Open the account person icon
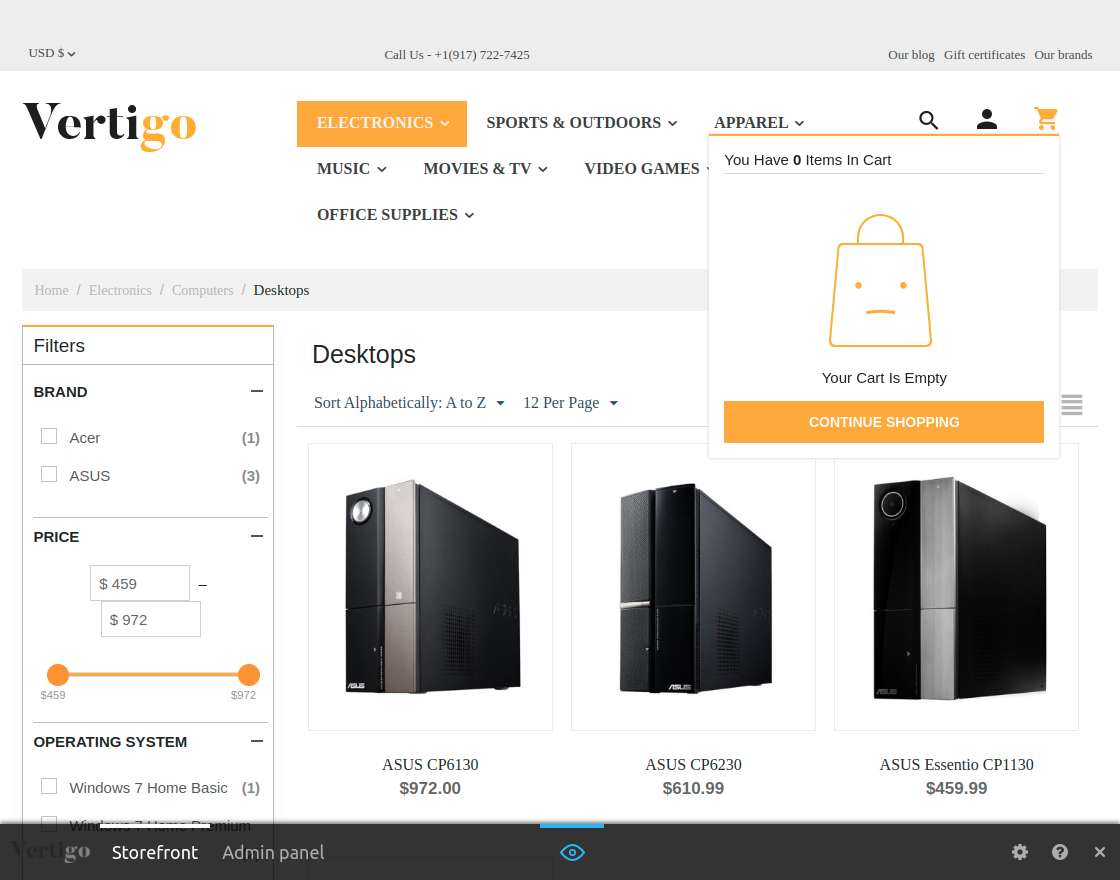 (x=987, y=119)
